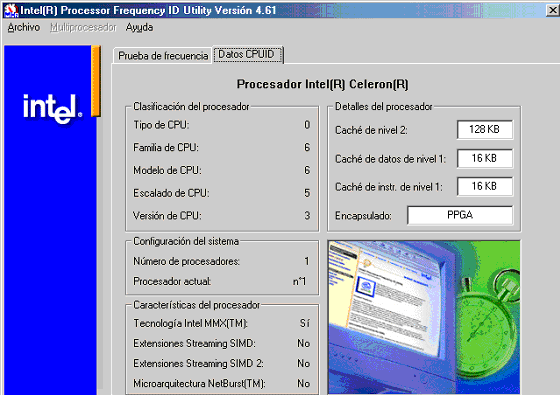Click the Encapsulado field showing PPGA

[x=460, y=215]
